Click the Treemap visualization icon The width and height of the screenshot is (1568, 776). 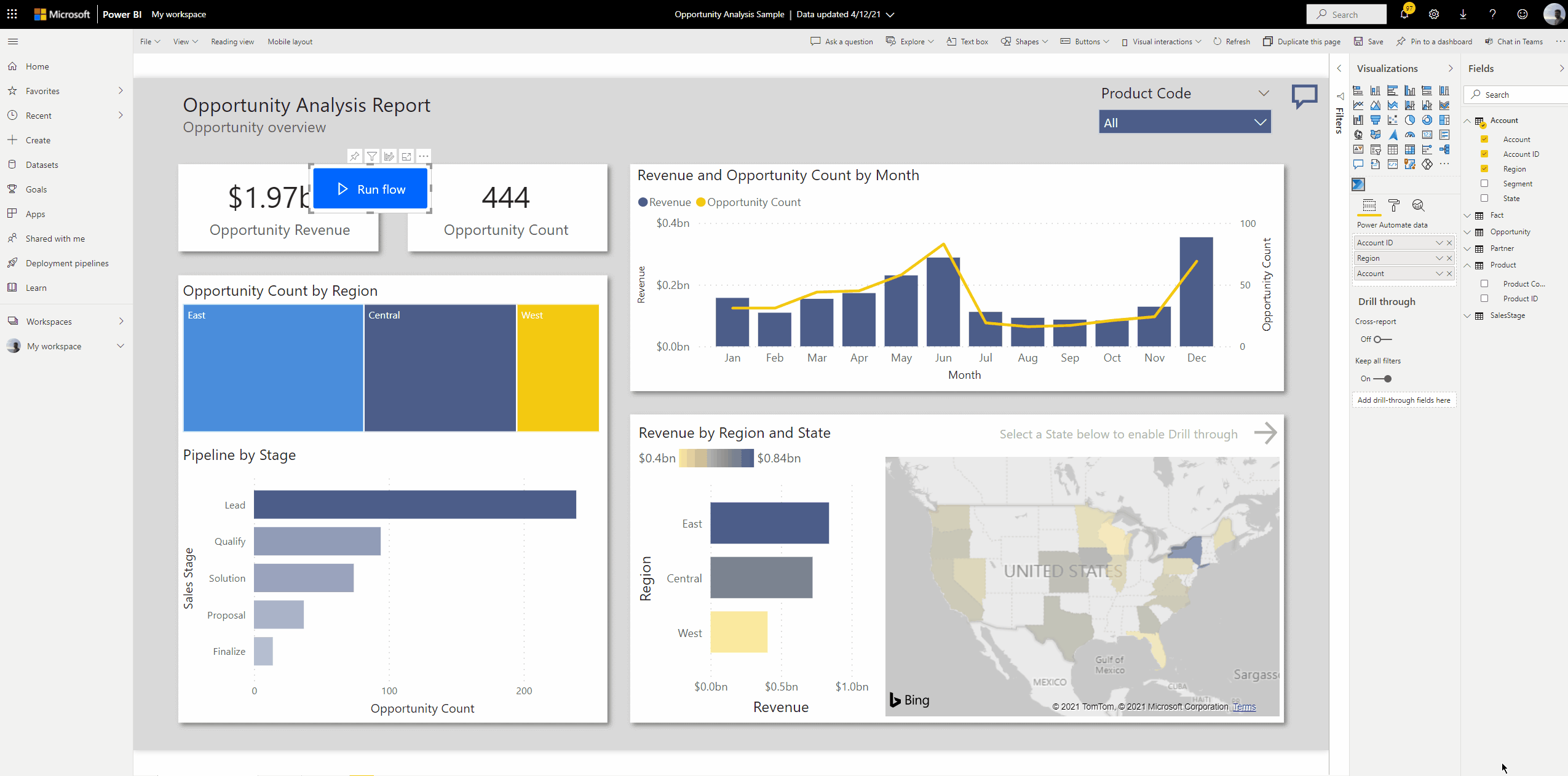(1444, 121)
